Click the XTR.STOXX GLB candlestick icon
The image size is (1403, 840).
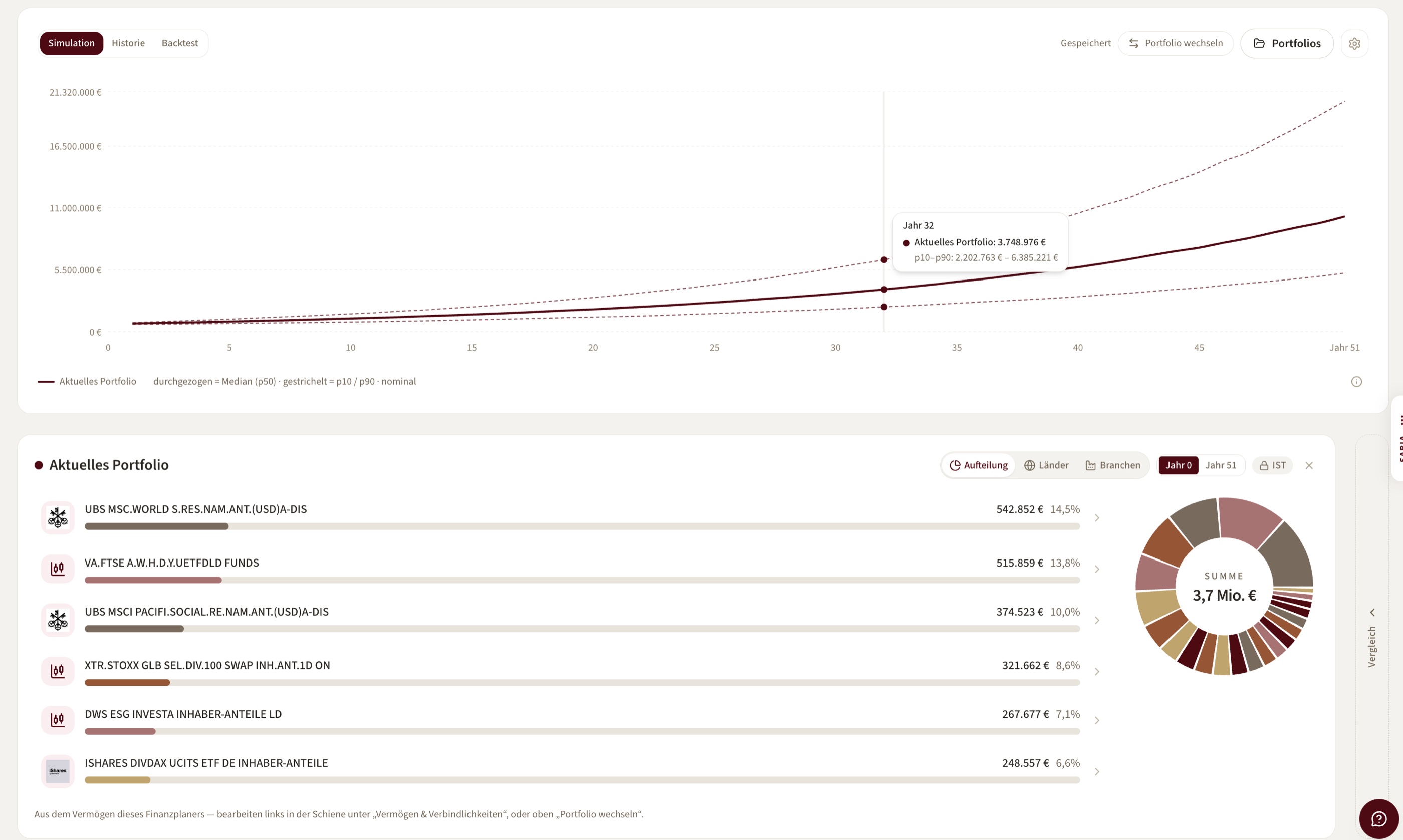pyautogui.click(x=58, y=671)
